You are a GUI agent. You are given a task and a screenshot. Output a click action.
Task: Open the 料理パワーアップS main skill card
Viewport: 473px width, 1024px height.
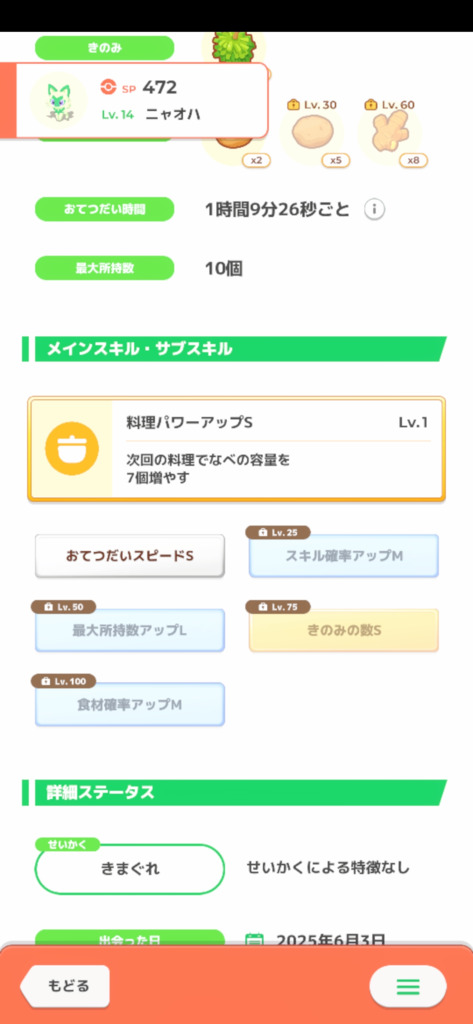[236, 449]
